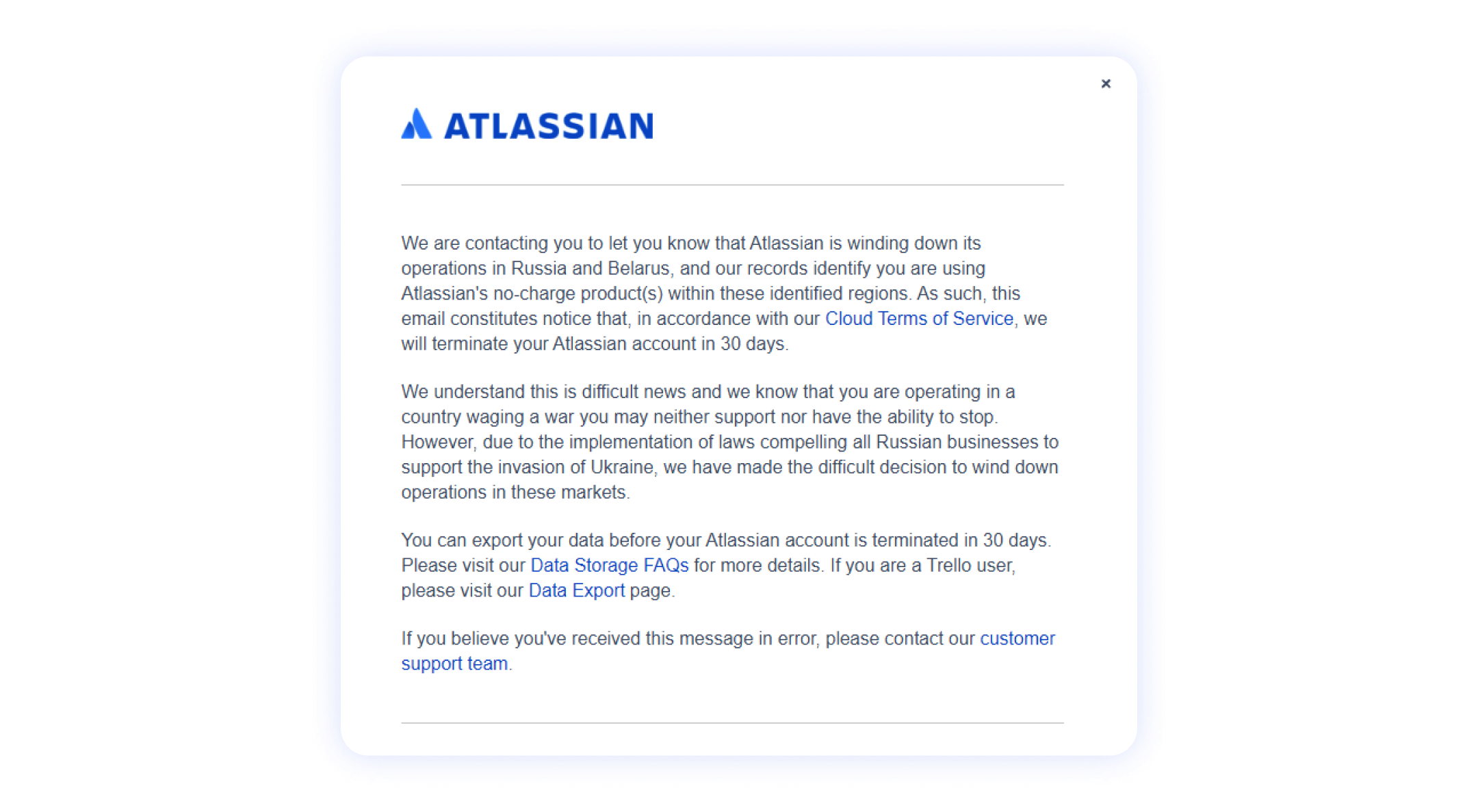Click the blank background outside the card
This screenshot has height=812, width=1478.
(171, 410)
